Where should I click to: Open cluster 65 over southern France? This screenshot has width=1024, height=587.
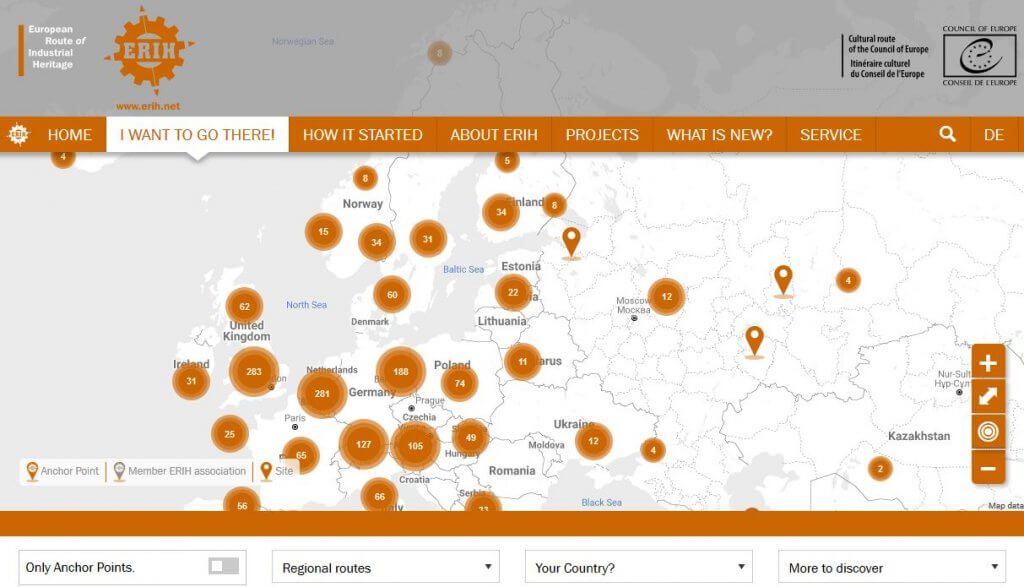point(301,455)
